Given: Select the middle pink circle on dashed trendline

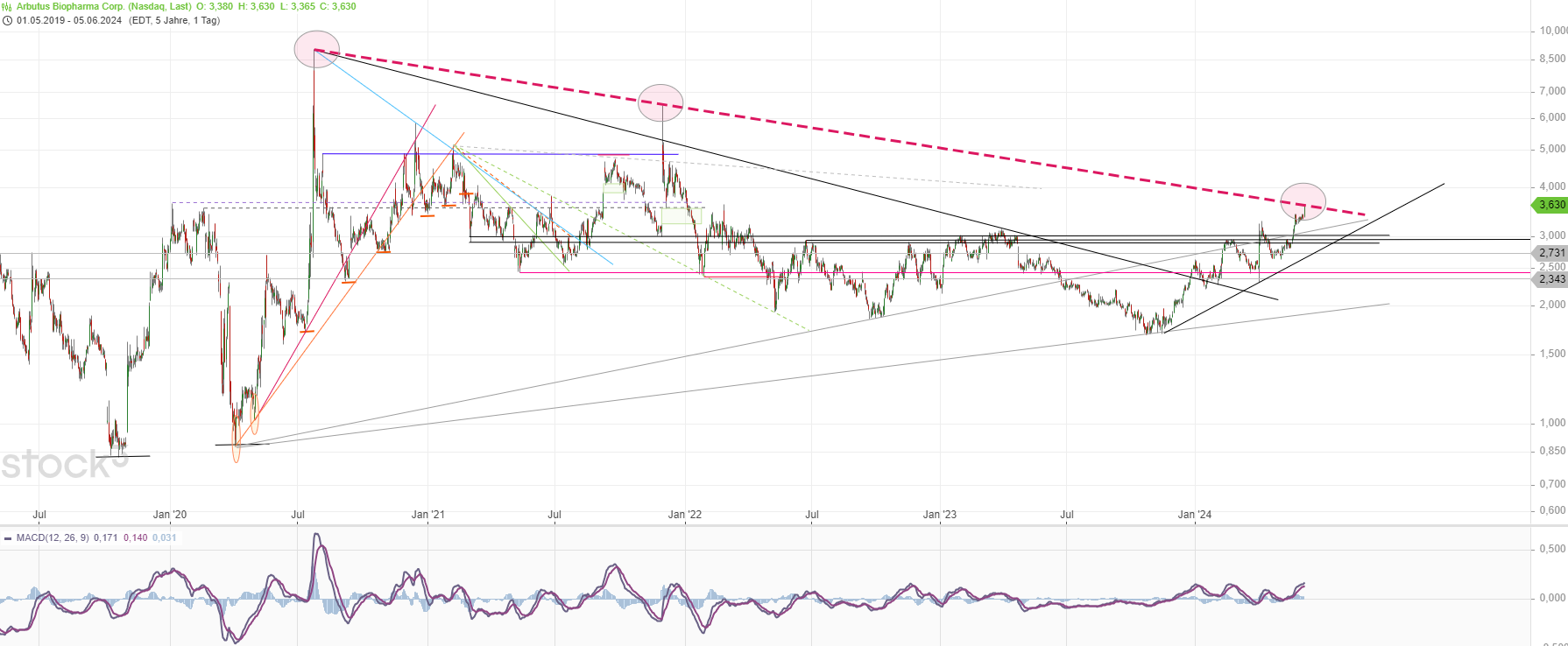Looking at the screenshot, I should tap(660, 102).
